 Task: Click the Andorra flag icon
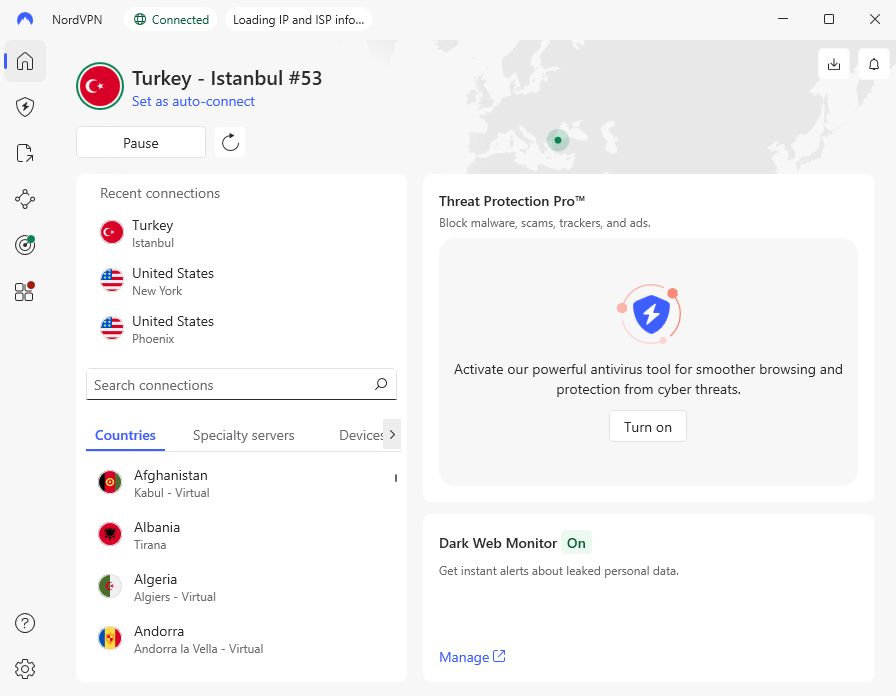[x=110, y=638]
